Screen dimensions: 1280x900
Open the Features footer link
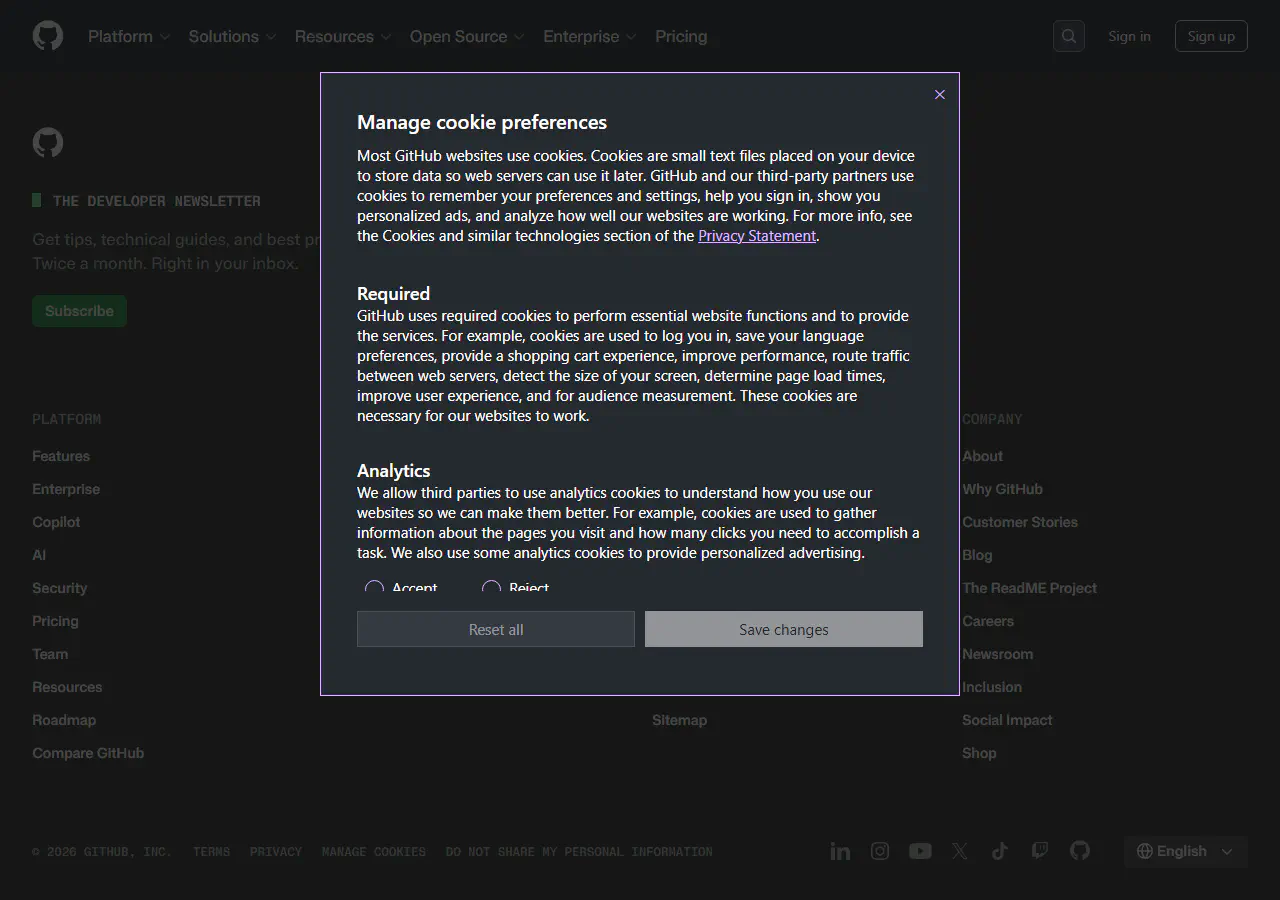click(x=61, y=456)
